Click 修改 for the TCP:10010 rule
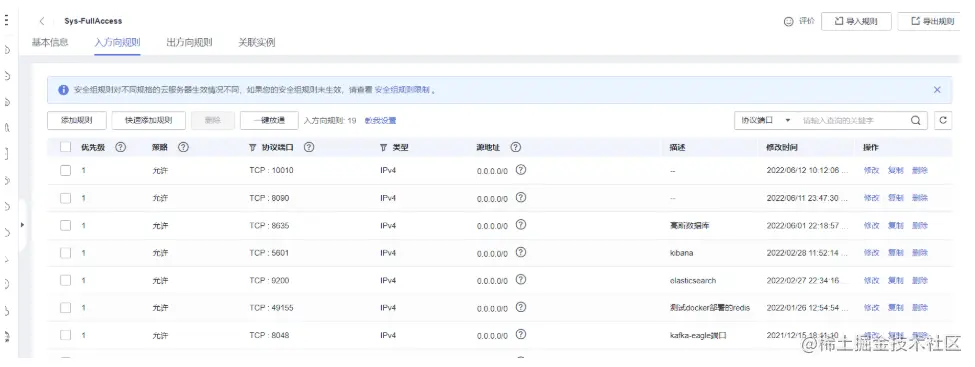 871,170
